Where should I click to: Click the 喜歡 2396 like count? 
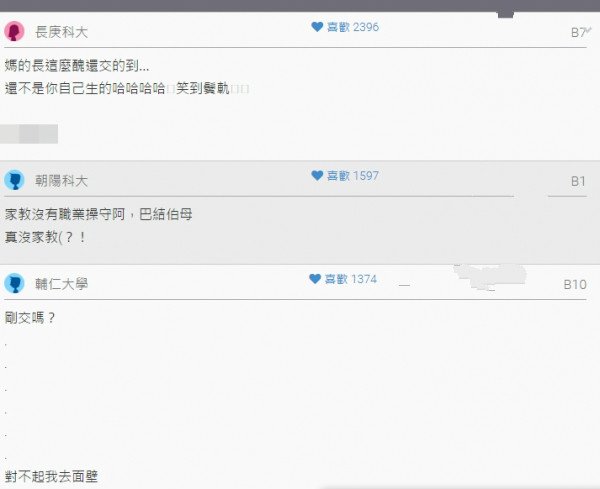[353, 27]
